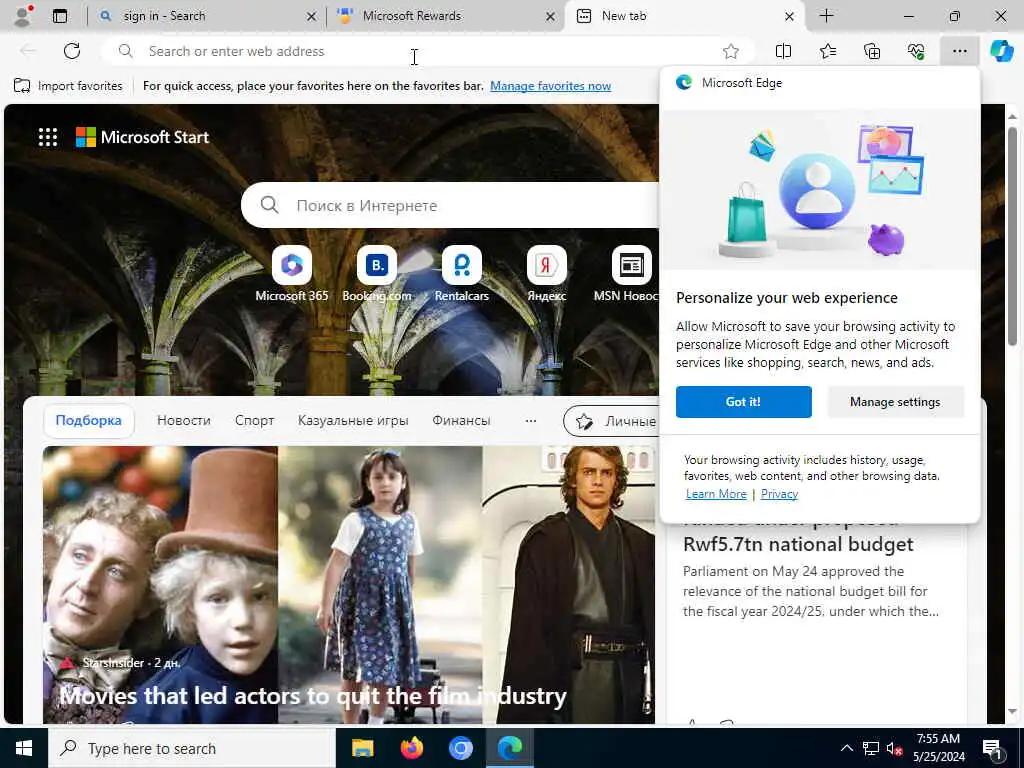
Task: Click the Manage settings button
Action: (x=895, y=402)
